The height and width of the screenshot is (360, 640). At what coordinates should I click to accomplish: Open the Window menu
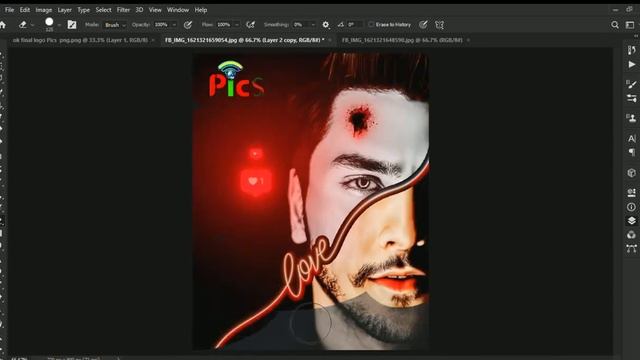pos(178,10)
